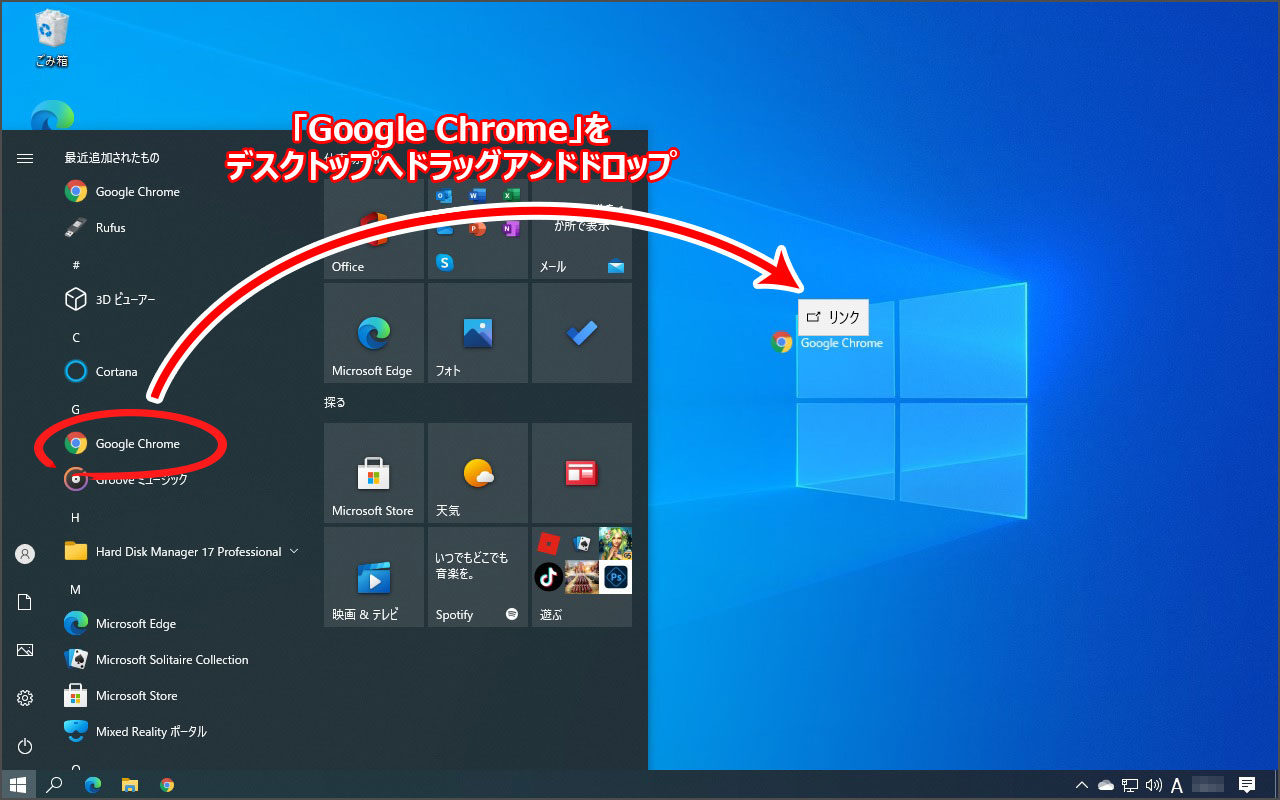Launch Skype from its small tile
Image resolution: width=1280 pixels, height=800 pixels.
point(444,262)
